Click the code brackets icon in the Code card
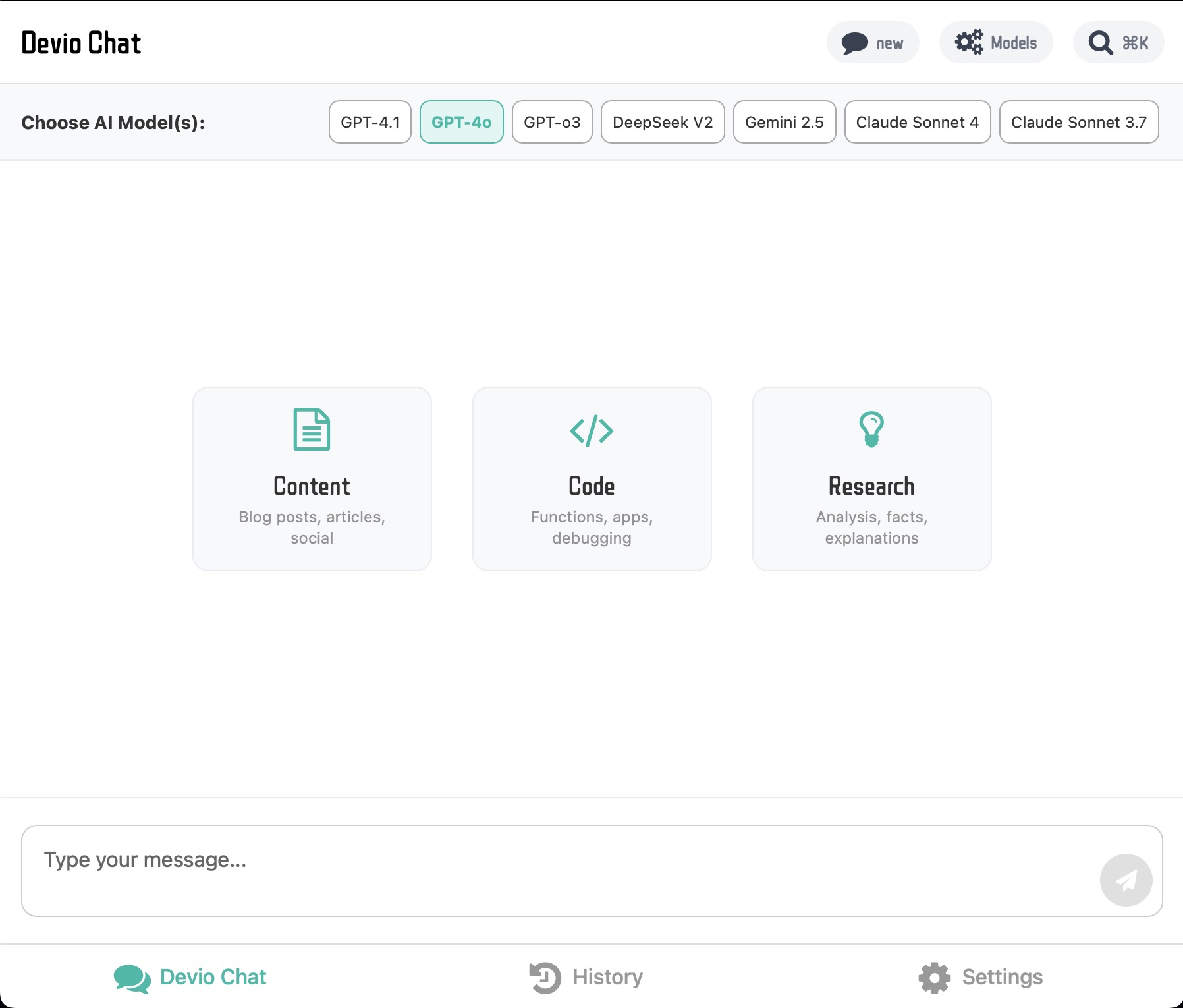The width and height of the screenshot is (1183, 1008). pyautogui.click(x=591, y=431)
